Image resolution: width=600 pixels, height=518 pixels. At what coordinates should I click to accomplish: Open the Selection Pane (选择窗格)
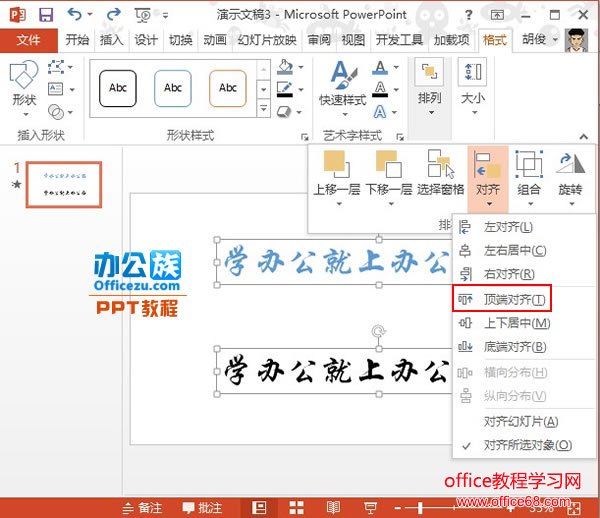pos(440,174)
